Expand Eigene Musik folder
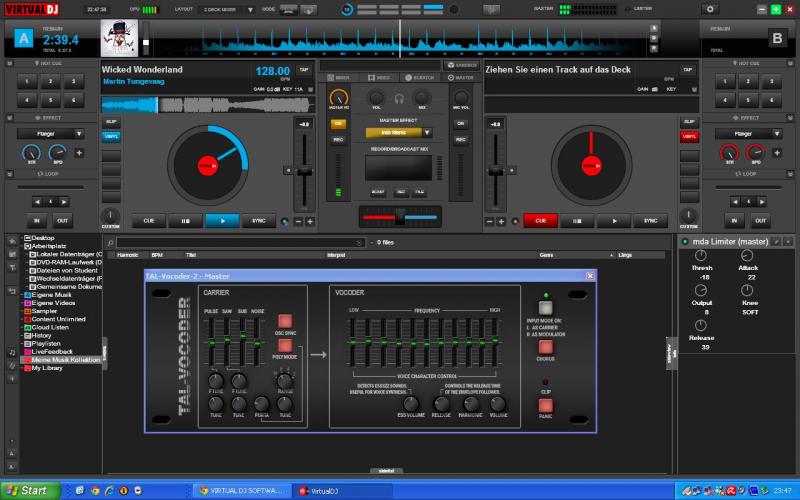This screenshot has height=500, width=800. [x=22, y=295]
